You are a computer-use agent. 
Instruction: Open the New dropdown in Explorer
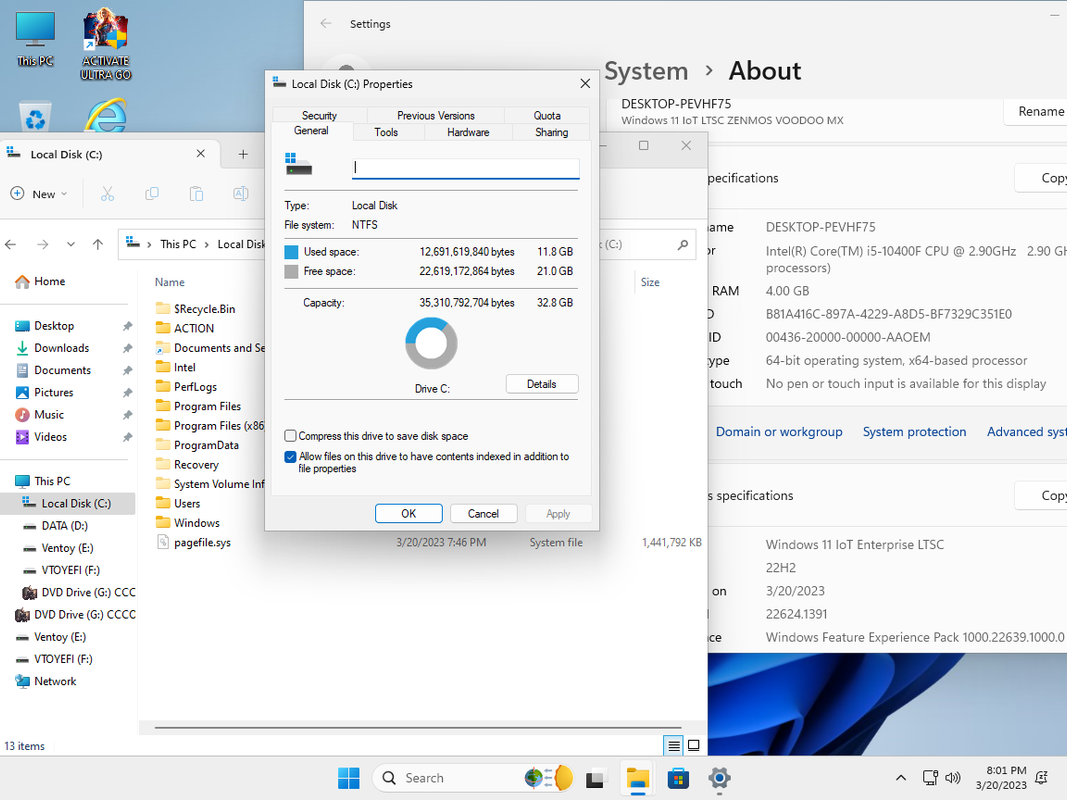pos(39,194)
